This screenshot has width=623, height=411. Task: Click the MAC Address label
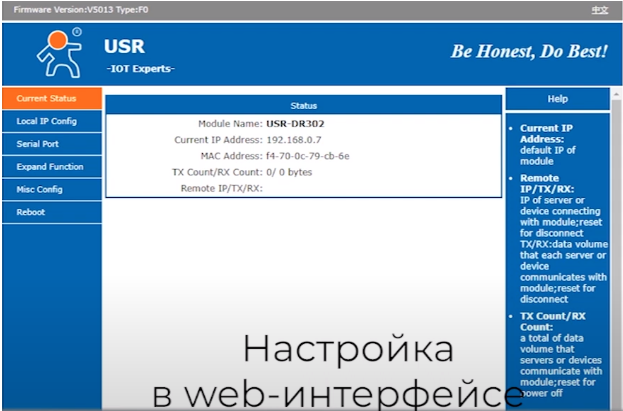coord(232,156)
